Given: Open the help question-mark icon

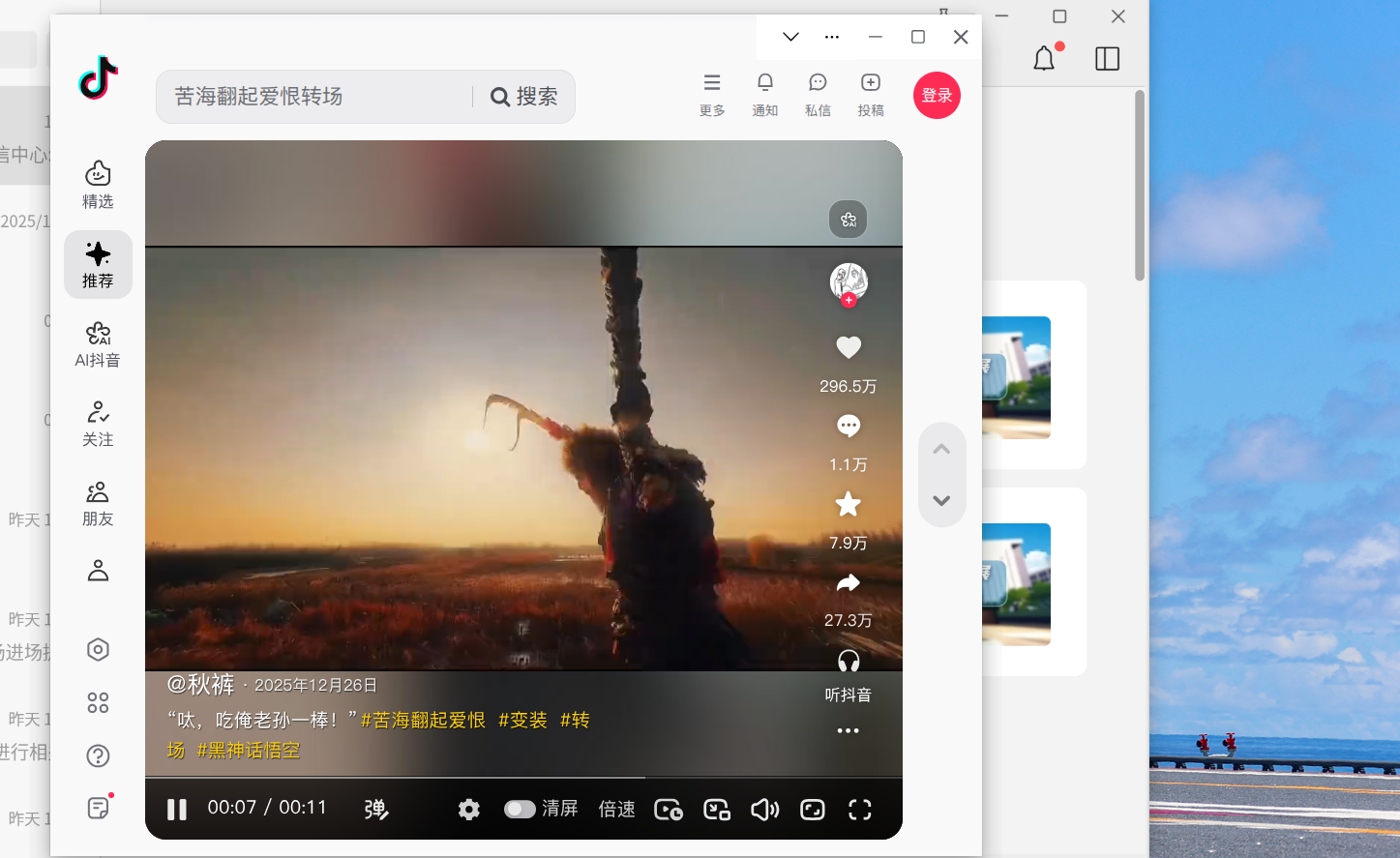Looking at the screenshot, I should [x=98, y=755].
